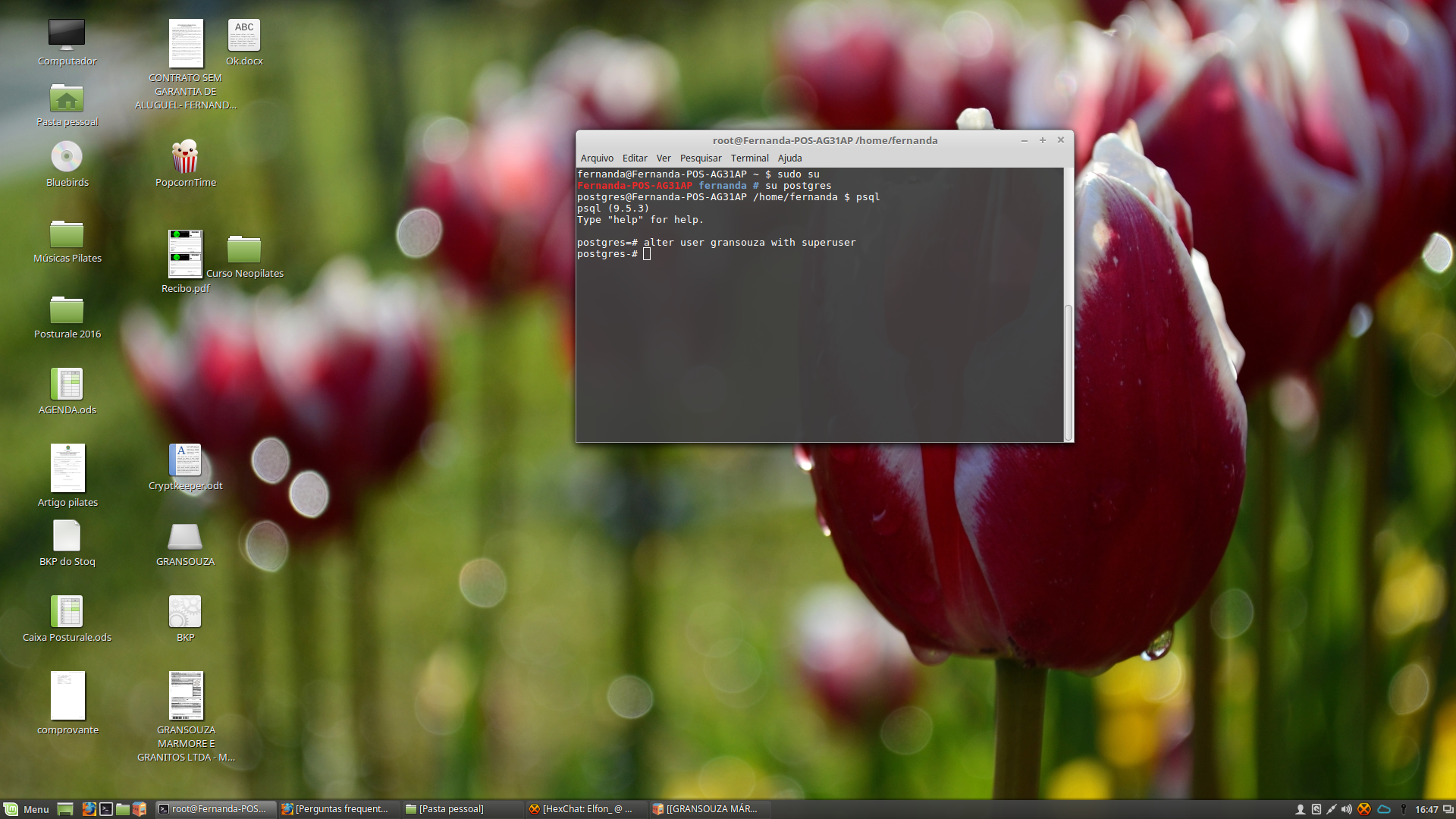Select the Artigo pilates document thumbnail
Viewport: 1456px width, 819px height.
tap(67, 468)
